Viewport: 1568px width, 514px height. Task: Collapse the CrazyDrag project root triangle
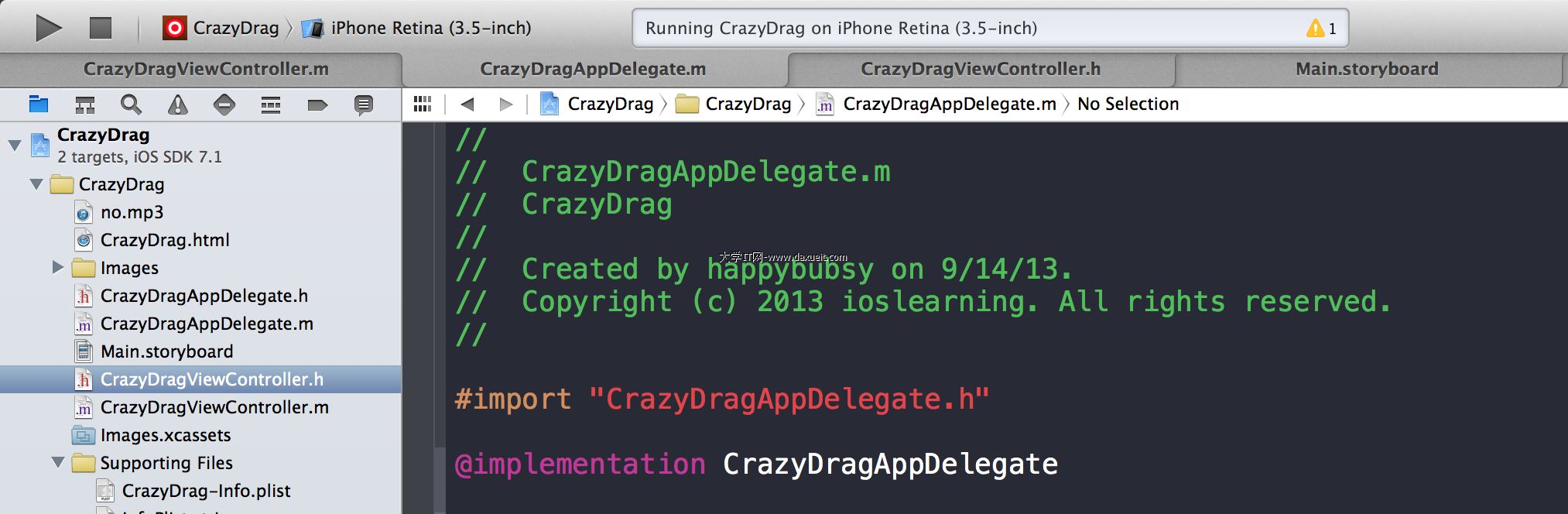[15, 145]
